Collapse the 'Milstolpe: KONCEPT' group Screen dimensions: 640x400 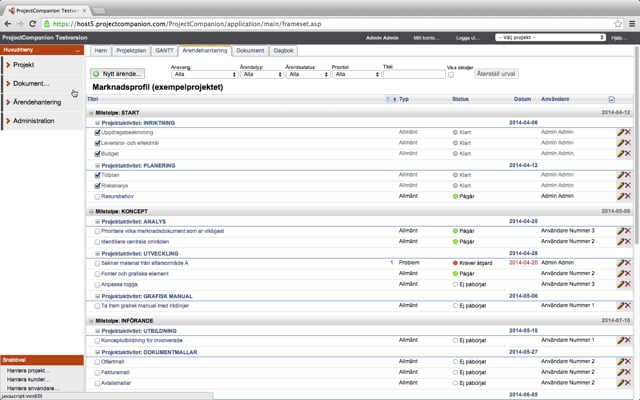pyautogui.click(x=91, y=211)
